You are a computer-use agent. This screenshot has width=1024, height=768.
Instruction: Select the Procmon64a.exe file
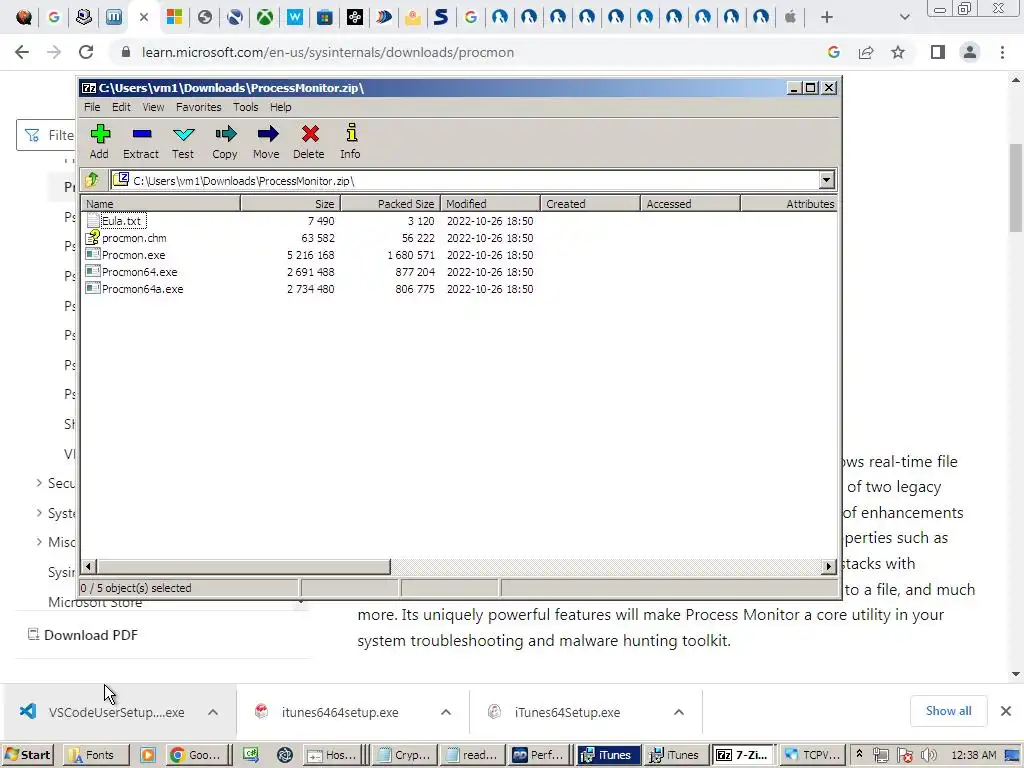pos(135,289)
